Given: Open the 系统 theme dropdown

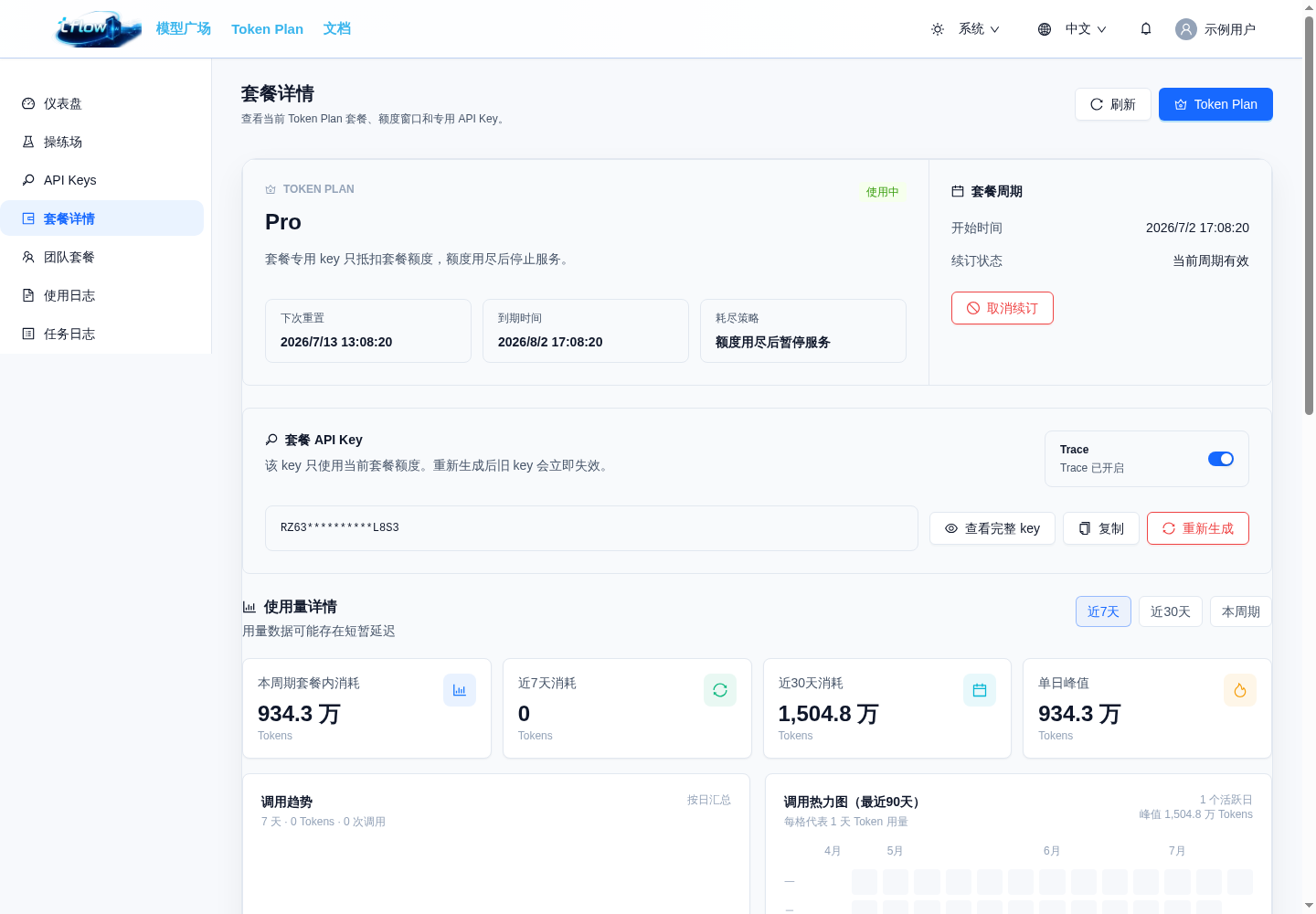Looking at the screenshot, I should coord(979,29).
